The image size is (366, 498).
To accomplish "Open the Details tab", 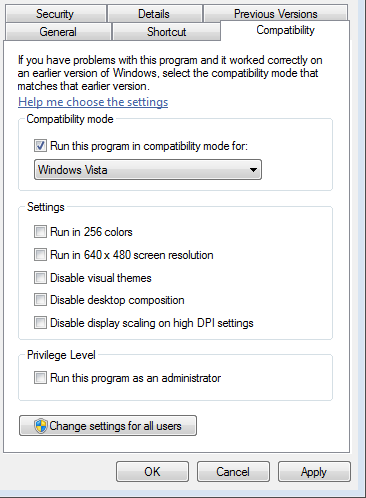I will point(155,14).
